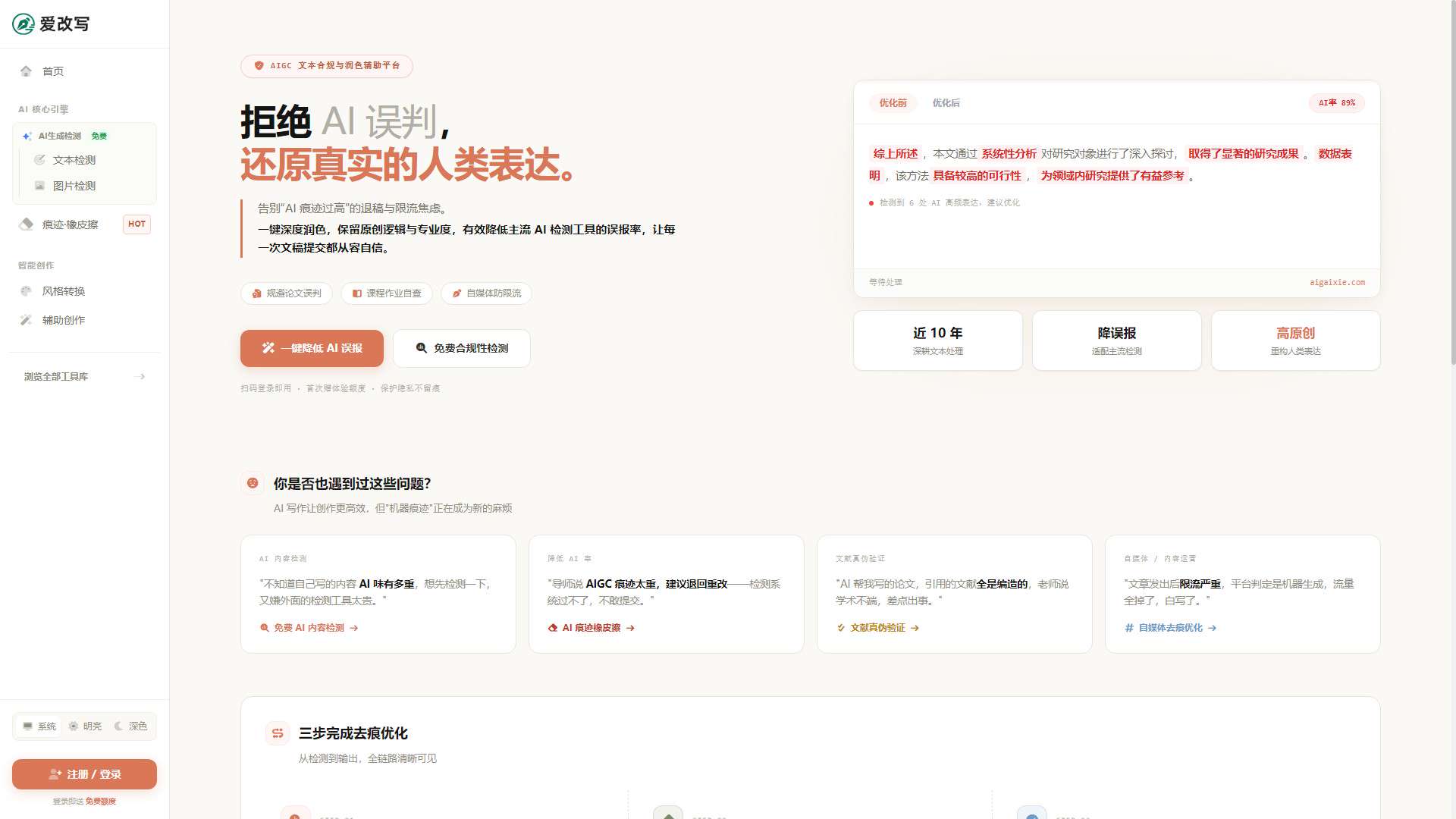Click the shield icon in the AIGC badge
Screen dimensions: 1456x819
click(259, 66)
